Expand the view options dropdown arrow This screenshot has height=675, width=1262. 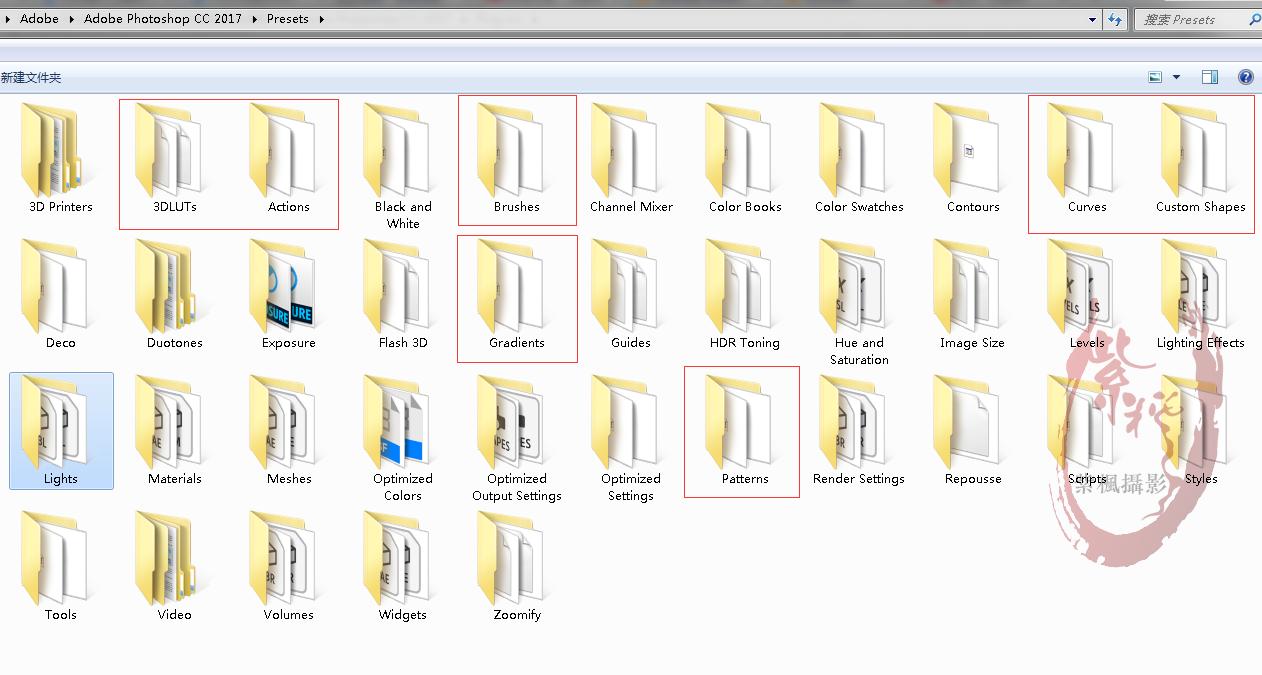pyautogui.click(x=1176, y=77)
